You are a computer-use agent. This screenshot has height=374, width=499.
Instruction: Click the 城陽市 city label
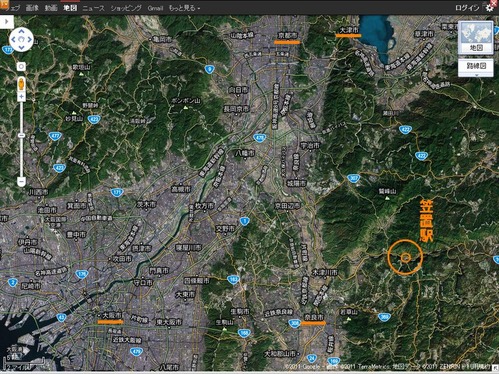coord(296,183)
